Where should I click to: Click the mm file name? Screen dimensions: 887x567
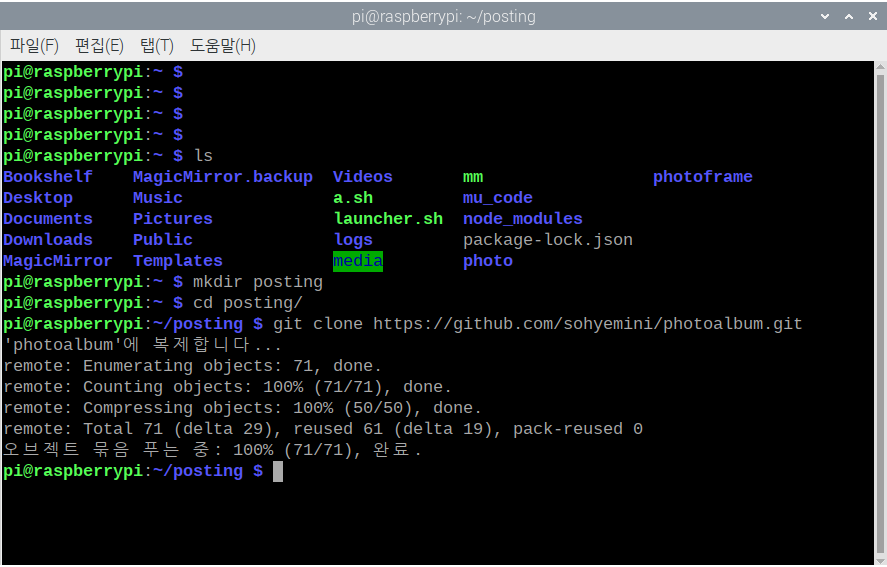[x=473, y=177]
